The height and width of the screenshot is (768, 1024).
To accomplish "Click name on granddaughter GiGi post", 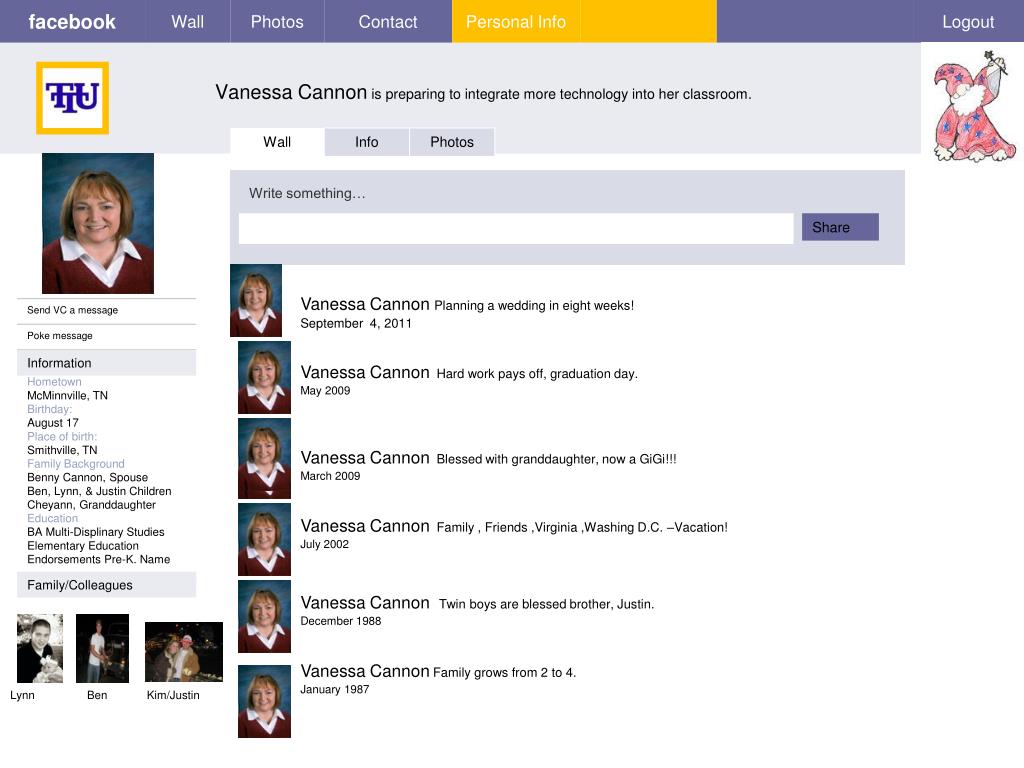I will click(x=365, y=458).
